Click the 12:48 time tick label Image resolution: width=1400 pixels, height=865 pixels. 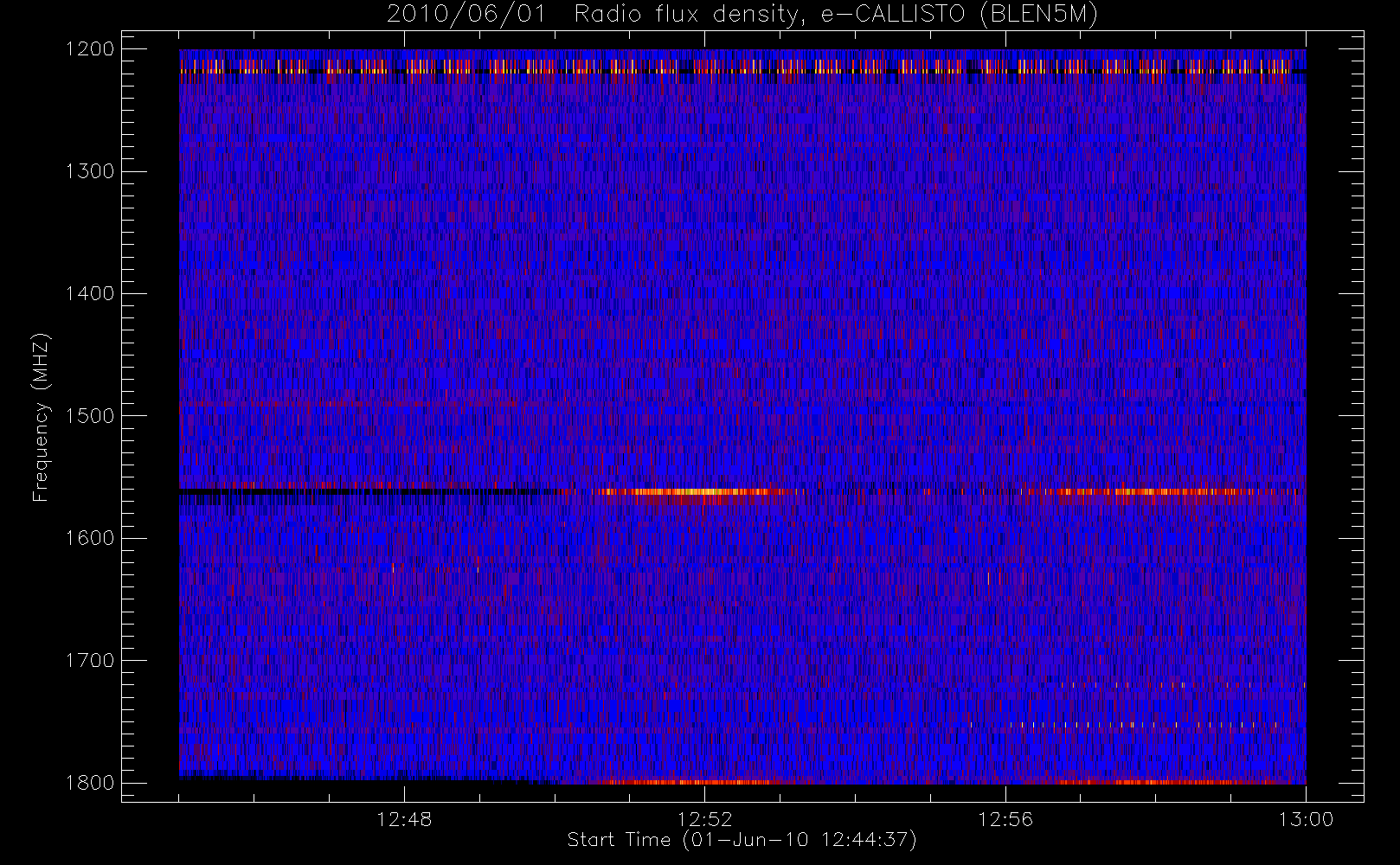point(404,819)
